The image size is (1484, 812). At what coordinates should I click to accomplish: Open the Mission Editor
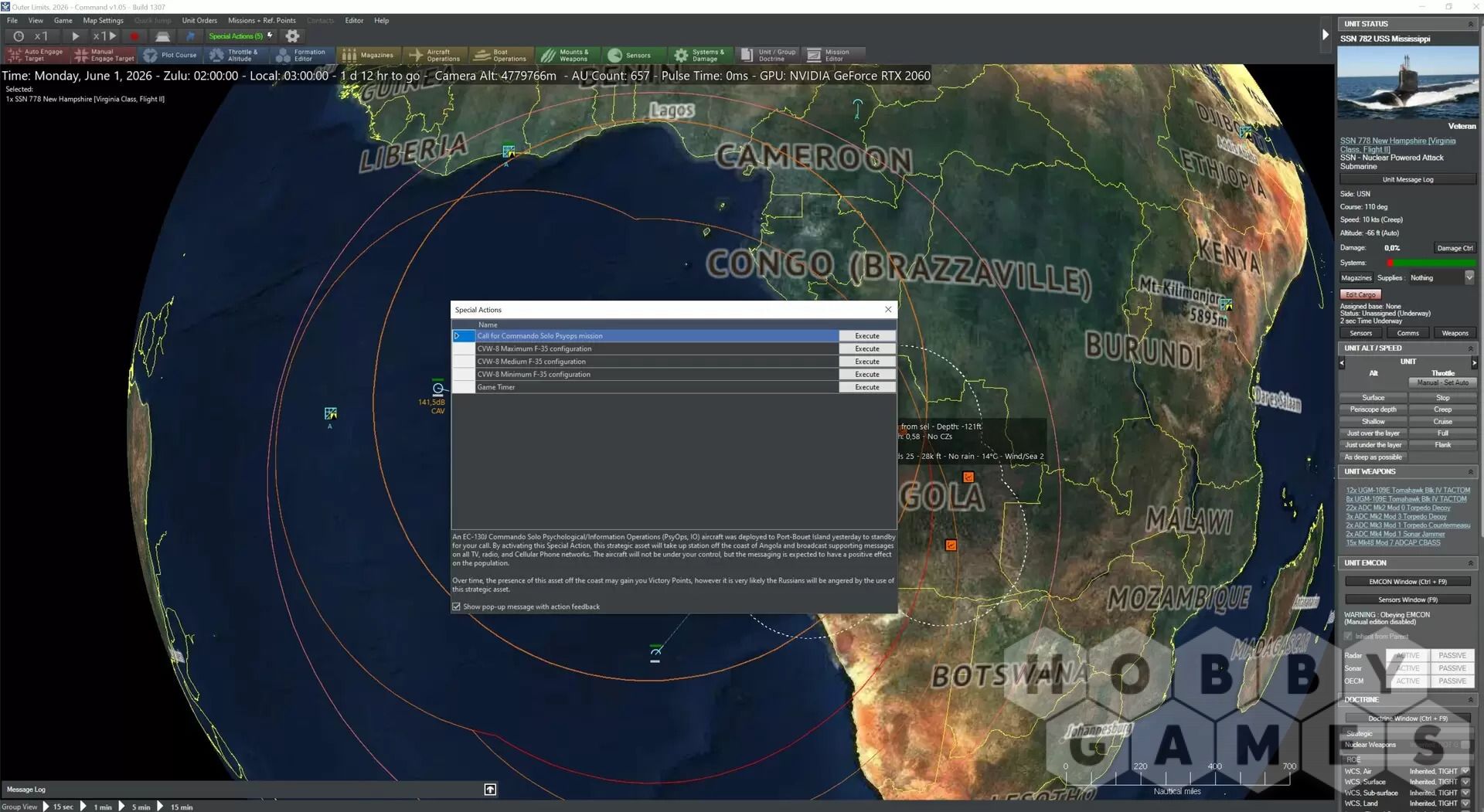click(834, 55)
